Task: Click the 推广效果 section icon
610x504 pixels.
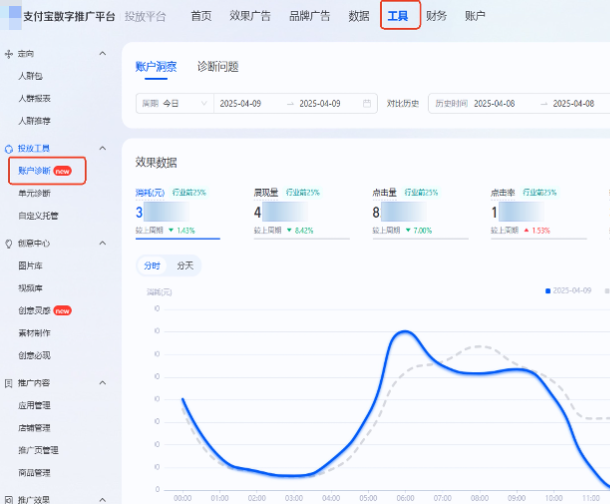Action: pos(9,500)
